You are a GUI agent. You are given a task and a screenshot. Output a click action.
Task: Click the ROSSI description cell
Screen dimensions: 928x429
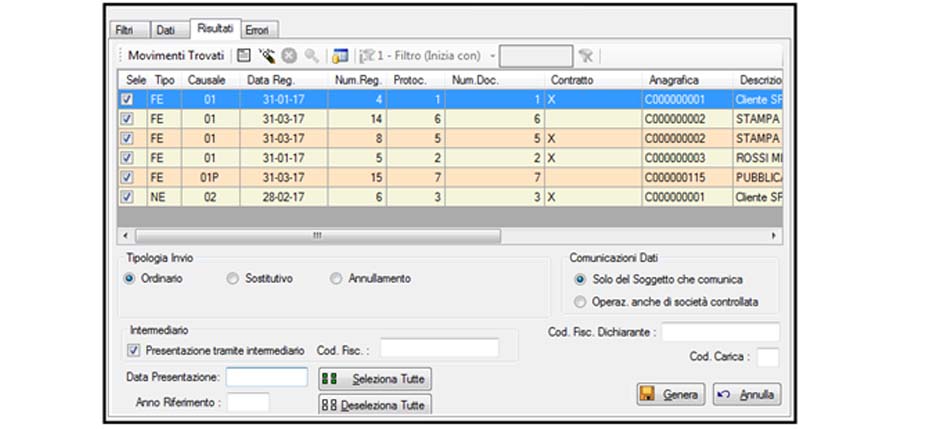coord(758,158)
